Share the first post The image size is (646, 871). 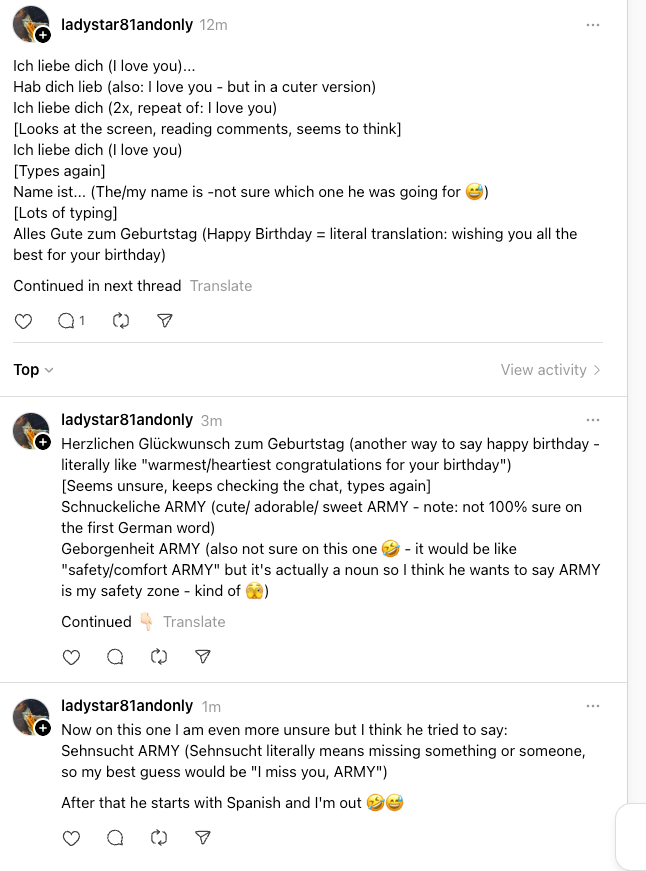click(165, 320)
